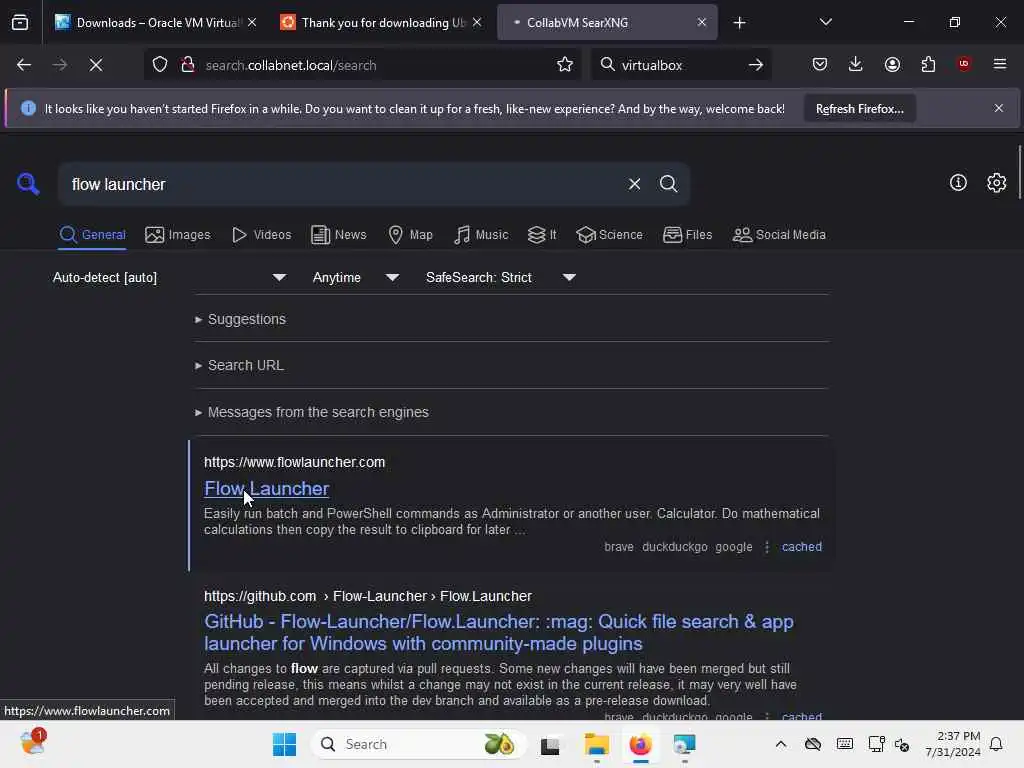Click the address bar URL field
This screenshot has height=768, width=1024.
[376, 65]
